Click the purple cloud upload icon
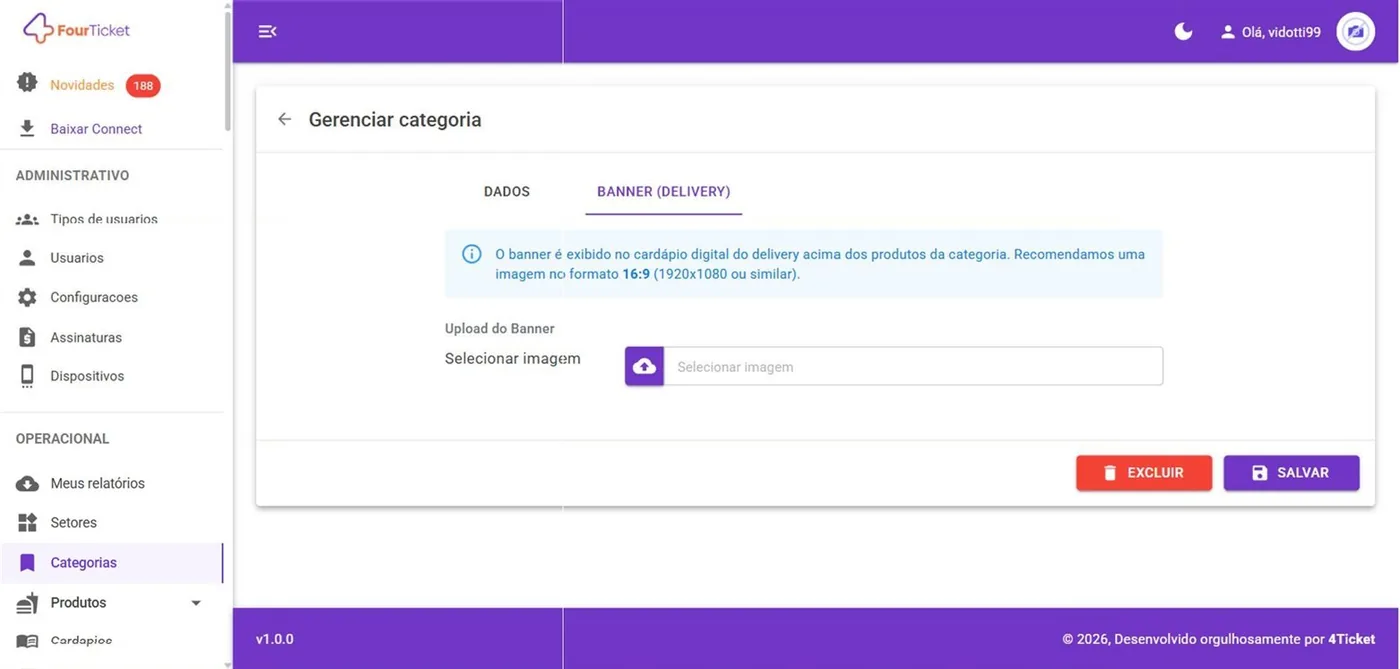The height and width of the screenshot is (669, 1400). pos(645,366)
